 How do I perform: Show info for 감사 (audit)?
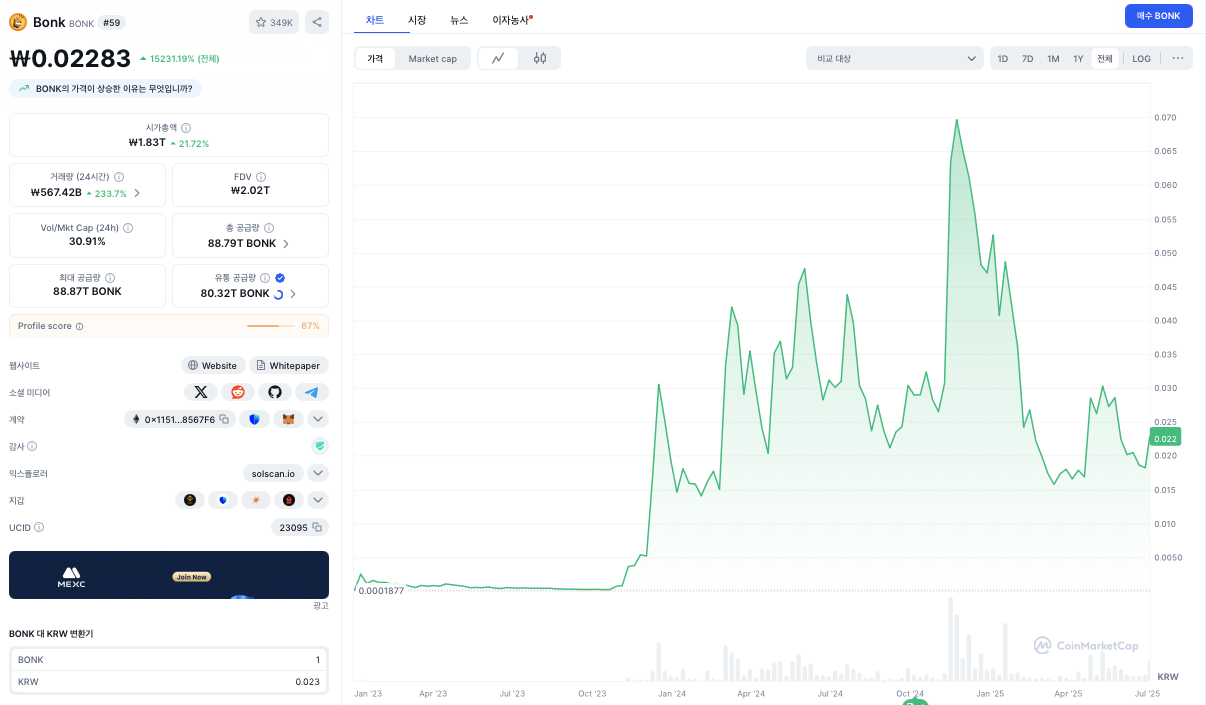pyautogui.click(x=32, y=446)
